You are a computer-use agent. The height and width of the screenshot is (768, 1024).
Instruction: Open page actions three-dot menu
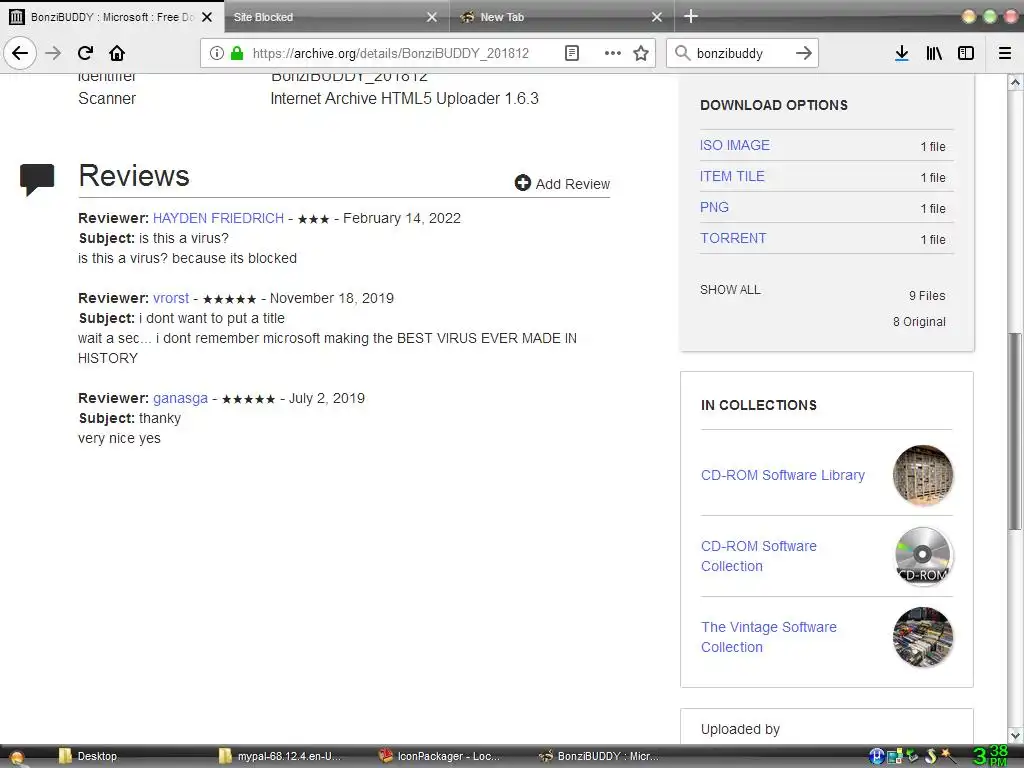[x=613, y=54]
